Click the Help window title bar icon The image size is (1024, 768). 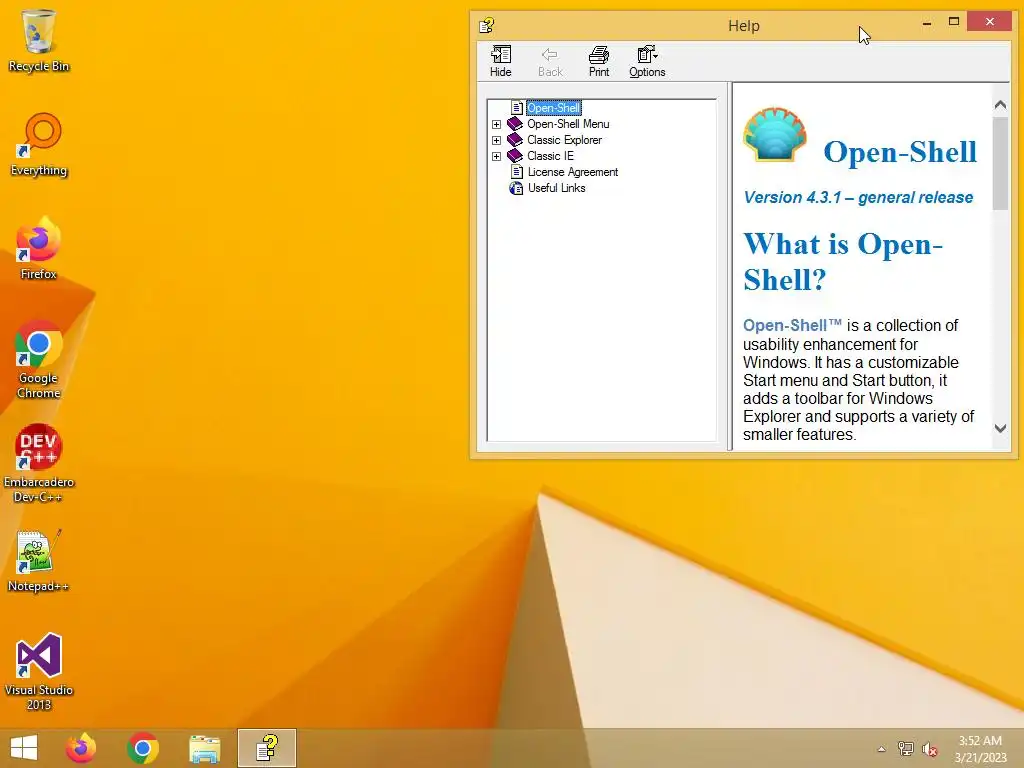point(487,25)
